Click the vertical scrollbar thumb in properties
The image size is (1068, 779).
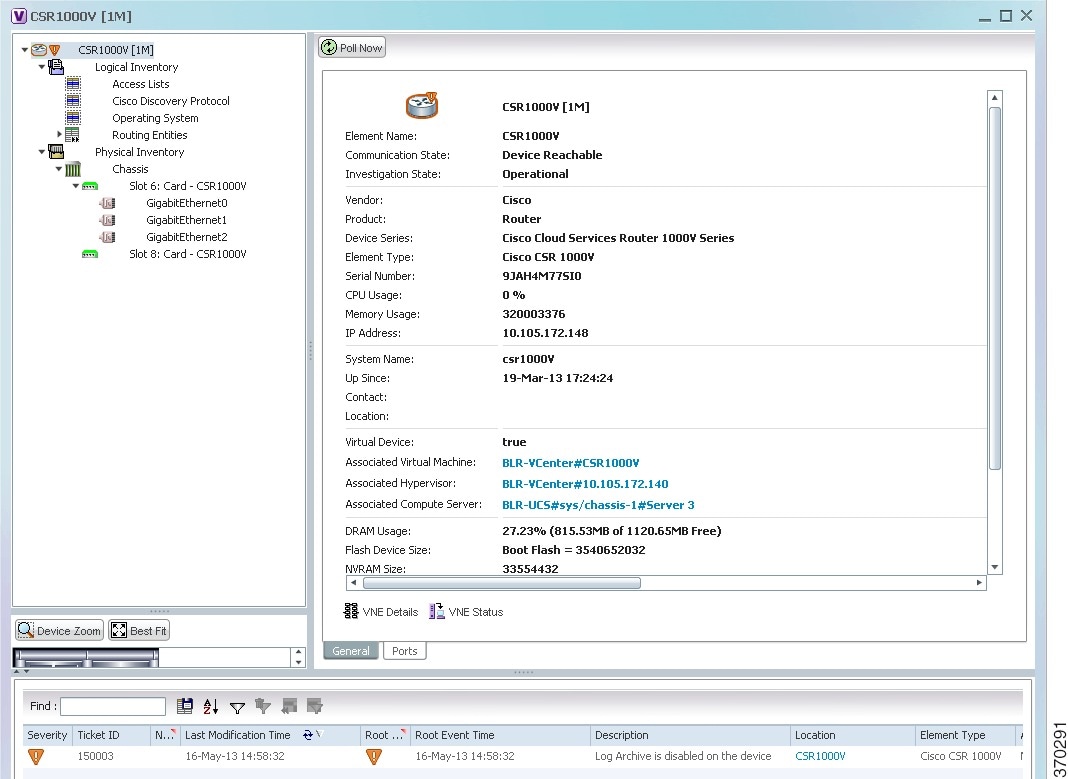tap(994, 289)
